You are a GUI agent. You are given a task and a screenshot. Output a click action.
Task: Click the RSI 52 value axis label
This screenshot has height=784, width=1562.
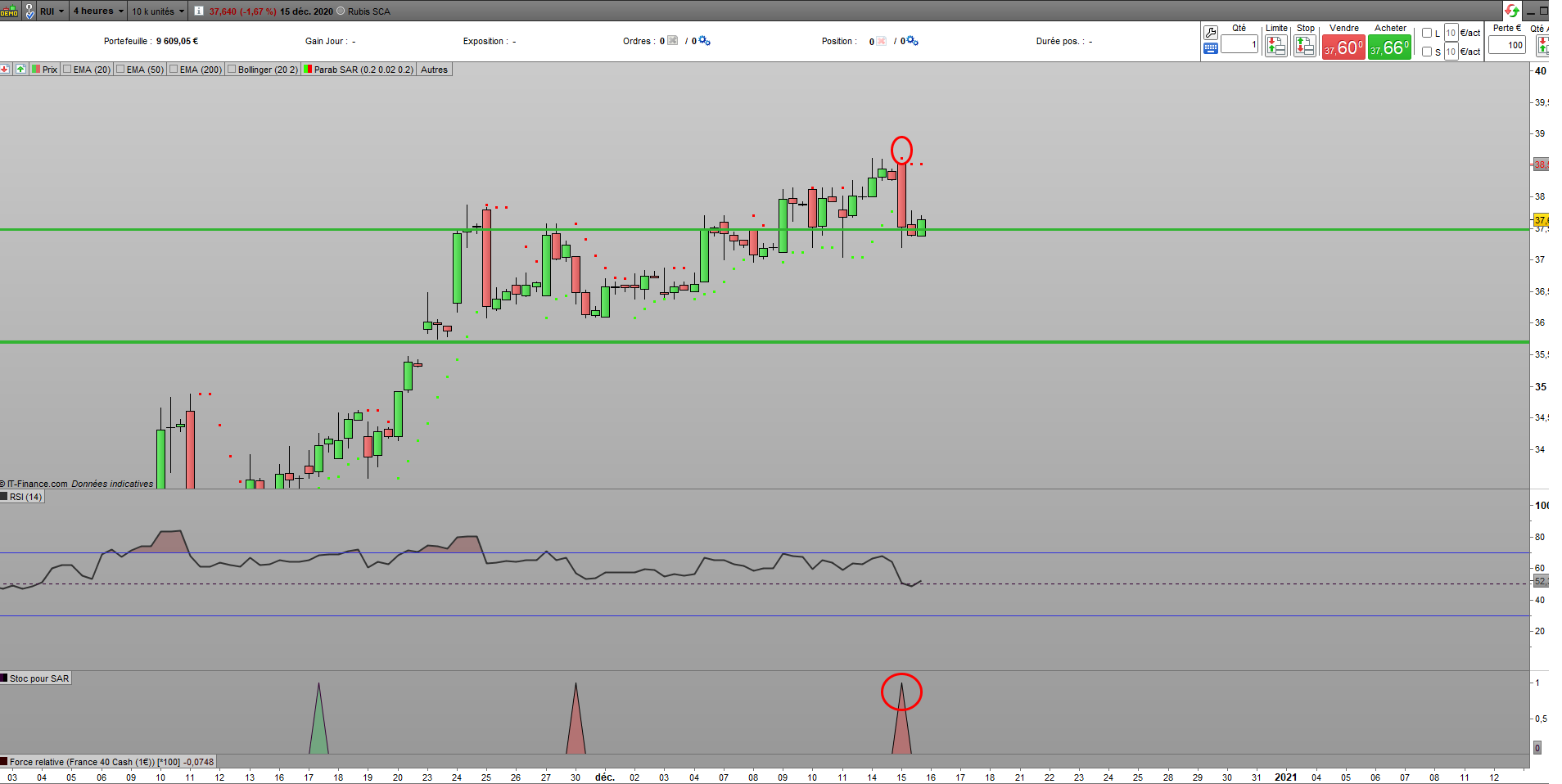(x=1541, y=581)
